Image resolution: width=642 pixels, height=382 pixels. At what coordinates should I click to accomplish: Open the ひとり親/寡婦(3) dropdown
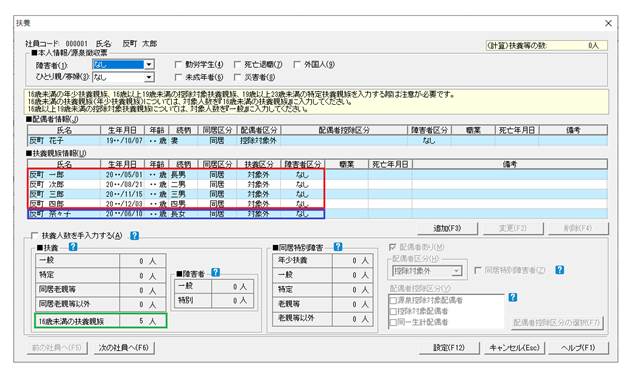click(149, 77)
